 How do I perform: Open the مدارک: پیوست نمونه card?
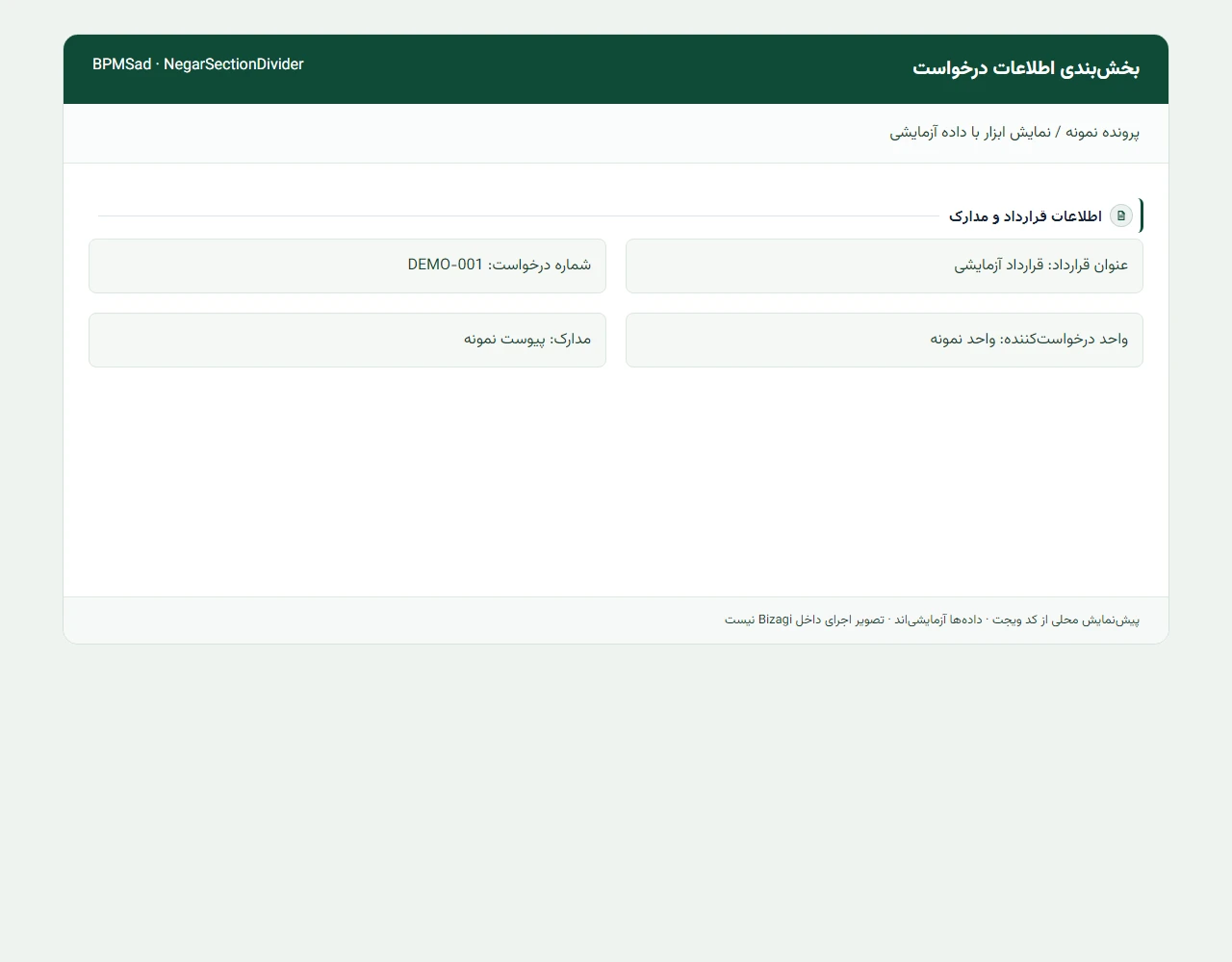pos(347,340)
